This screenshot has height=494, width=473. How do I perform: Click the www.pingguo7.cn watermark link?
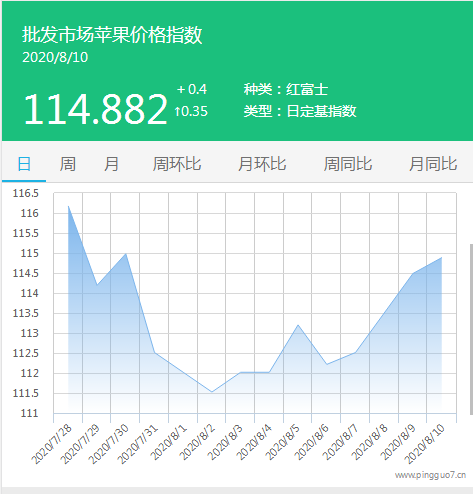click(x=430, y=475)
